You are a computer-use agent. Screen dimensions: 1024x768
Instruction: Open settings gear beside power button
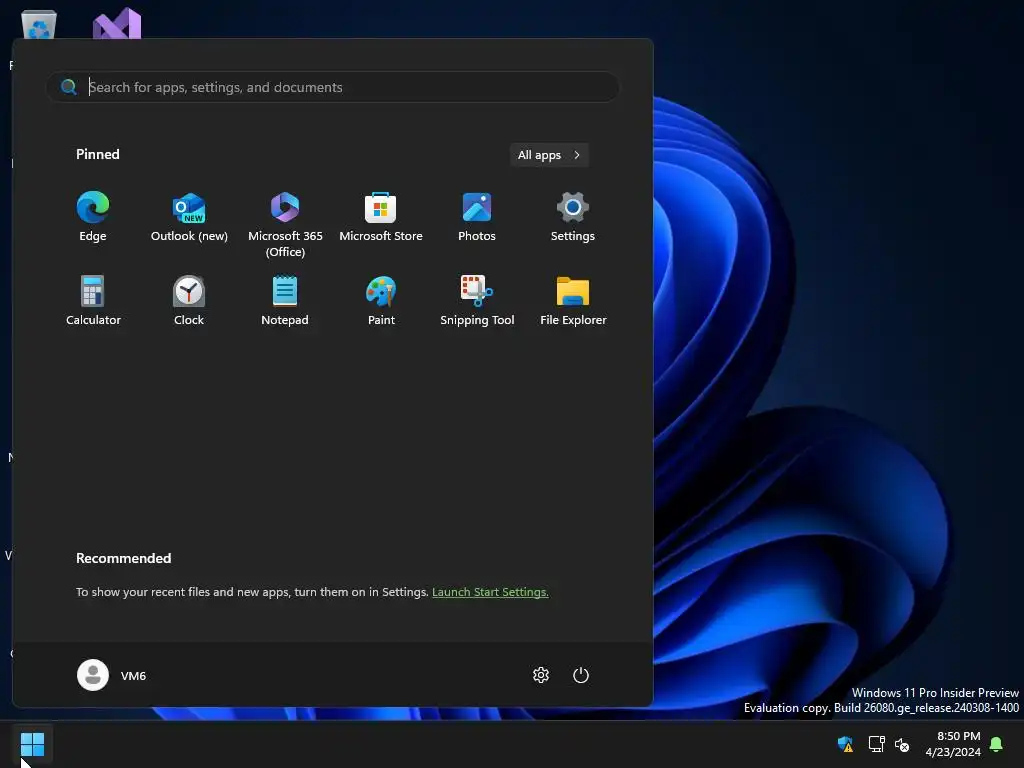[x=541, y=675]
